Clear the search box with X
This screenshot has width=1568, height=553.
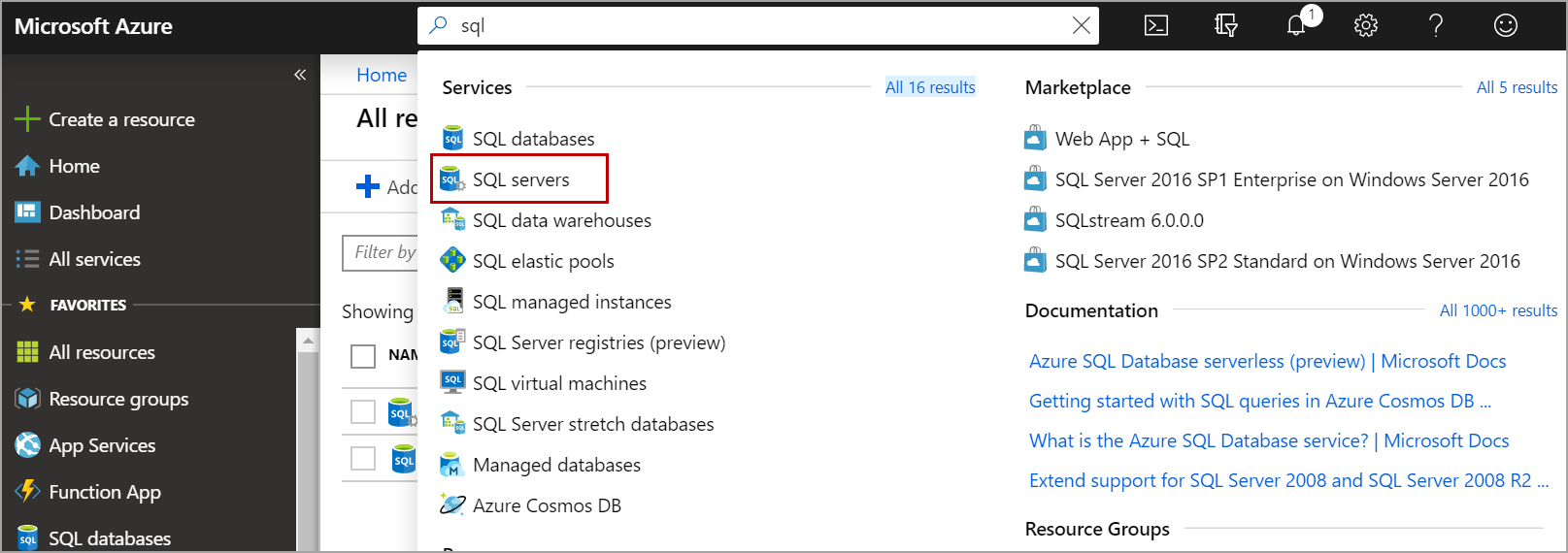[1081, 26]
